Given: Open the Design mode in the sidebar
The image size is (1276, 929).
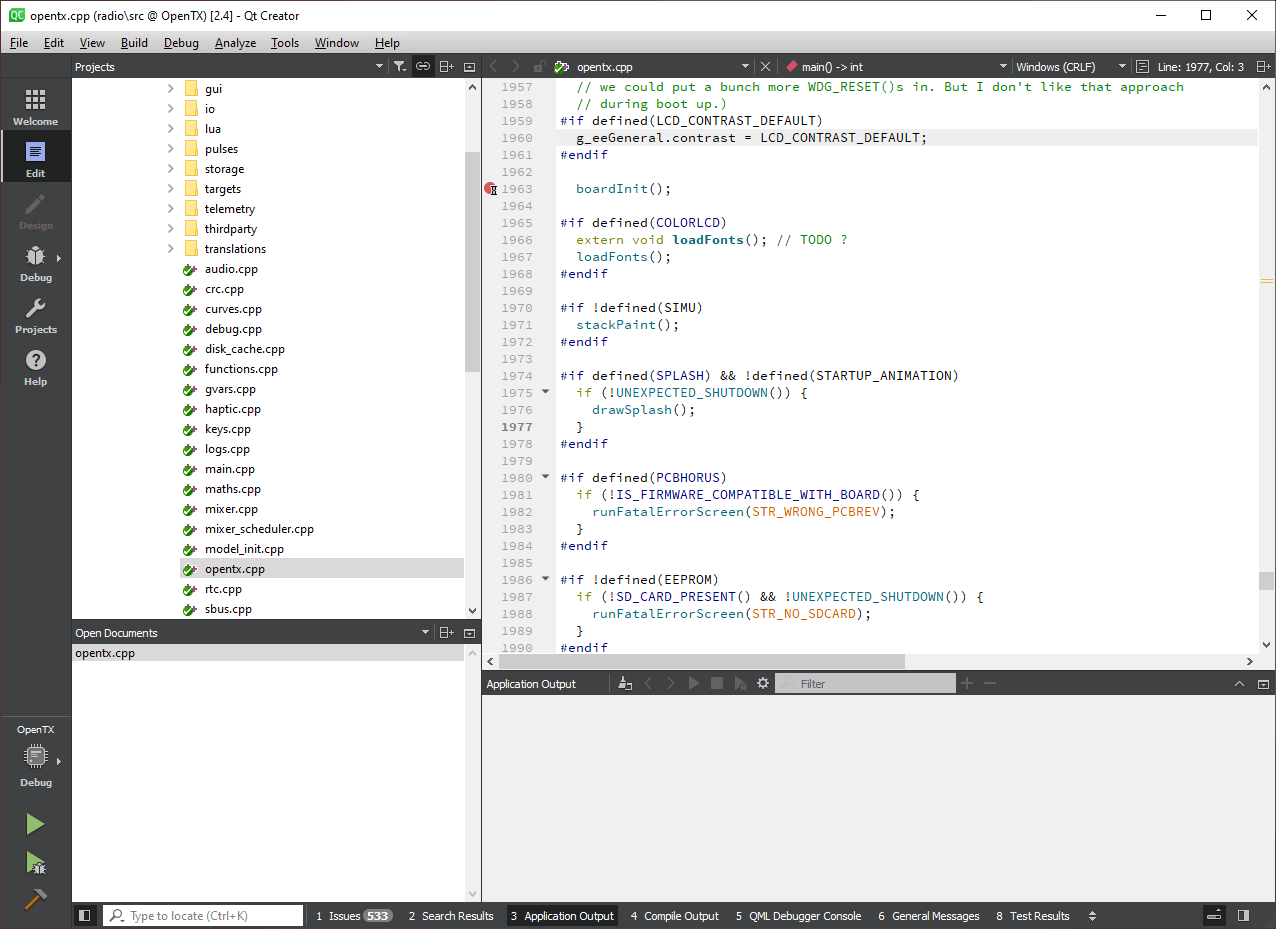Looking at the screenshot, I should 35,211.
